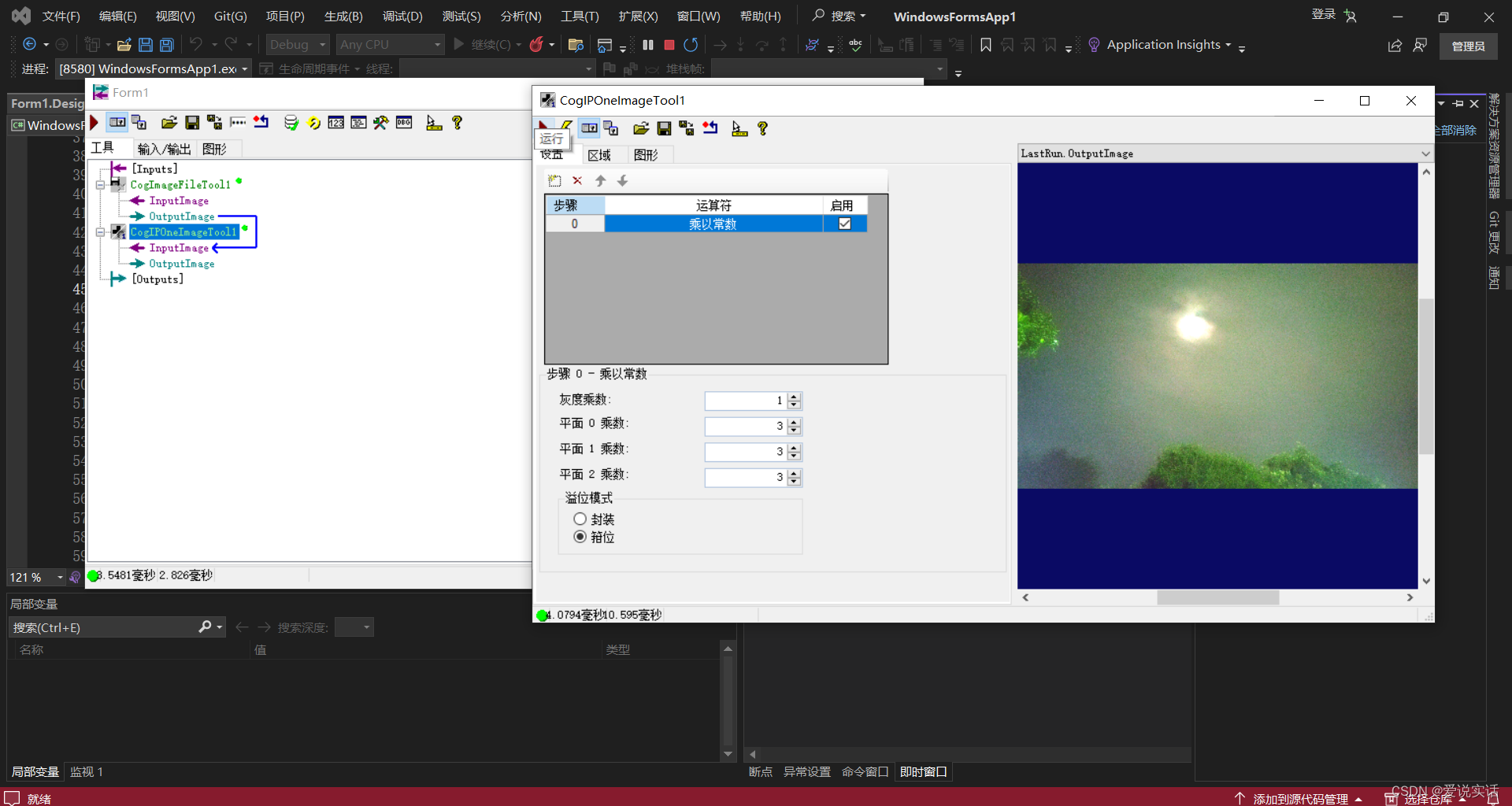This screenshot has height=806, width=1512.
Task: Toggle local display icon in CogIPOneImageTool1 toolbar
Action: tap(589, 128)
